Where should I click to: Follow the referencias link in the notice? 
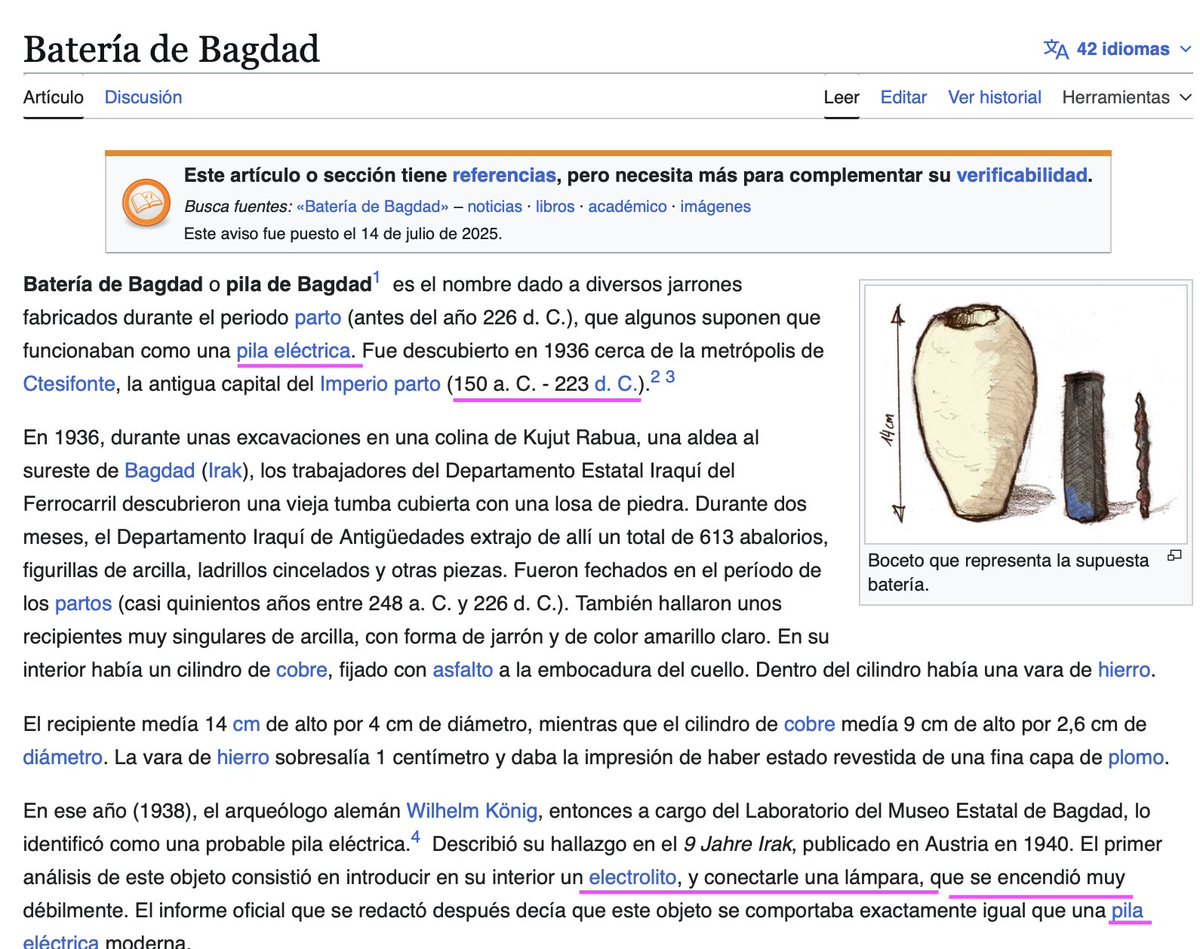503,175
